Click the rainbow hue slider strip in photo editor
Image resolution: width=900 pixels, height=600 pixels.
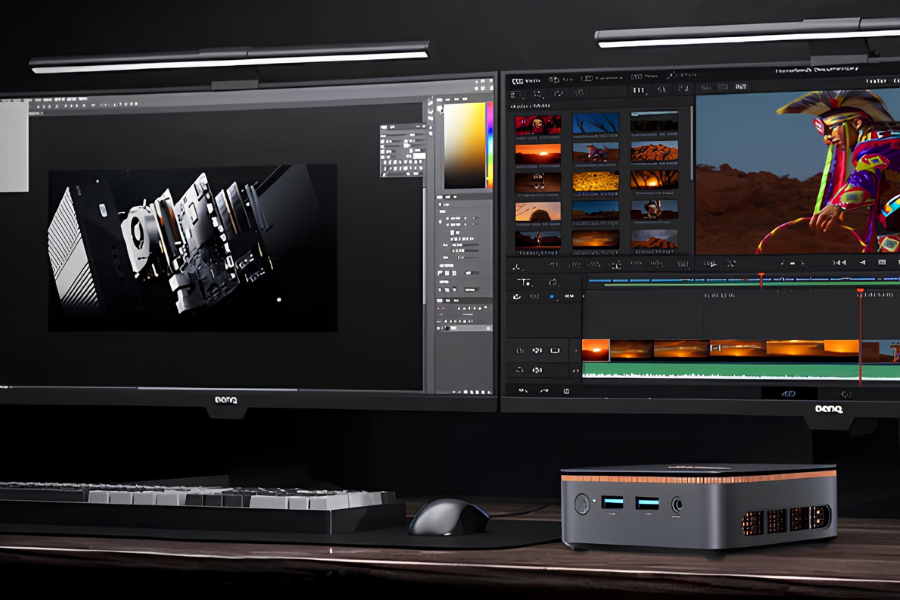click(490, 145)
